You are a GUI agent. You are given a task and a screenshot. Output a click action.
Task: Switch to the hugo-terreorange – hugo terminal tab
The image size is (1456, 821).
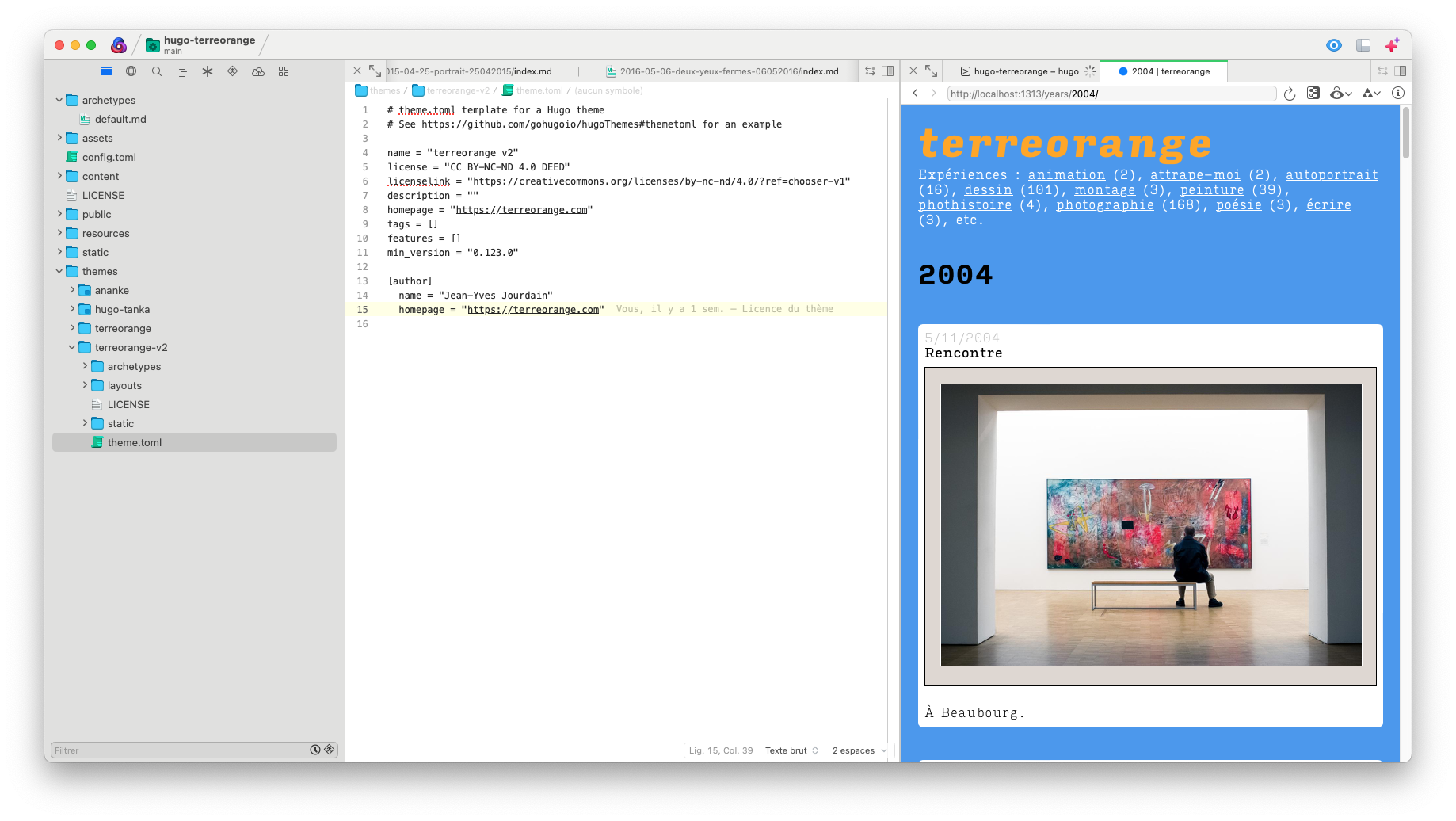[x=1025, y=71]
